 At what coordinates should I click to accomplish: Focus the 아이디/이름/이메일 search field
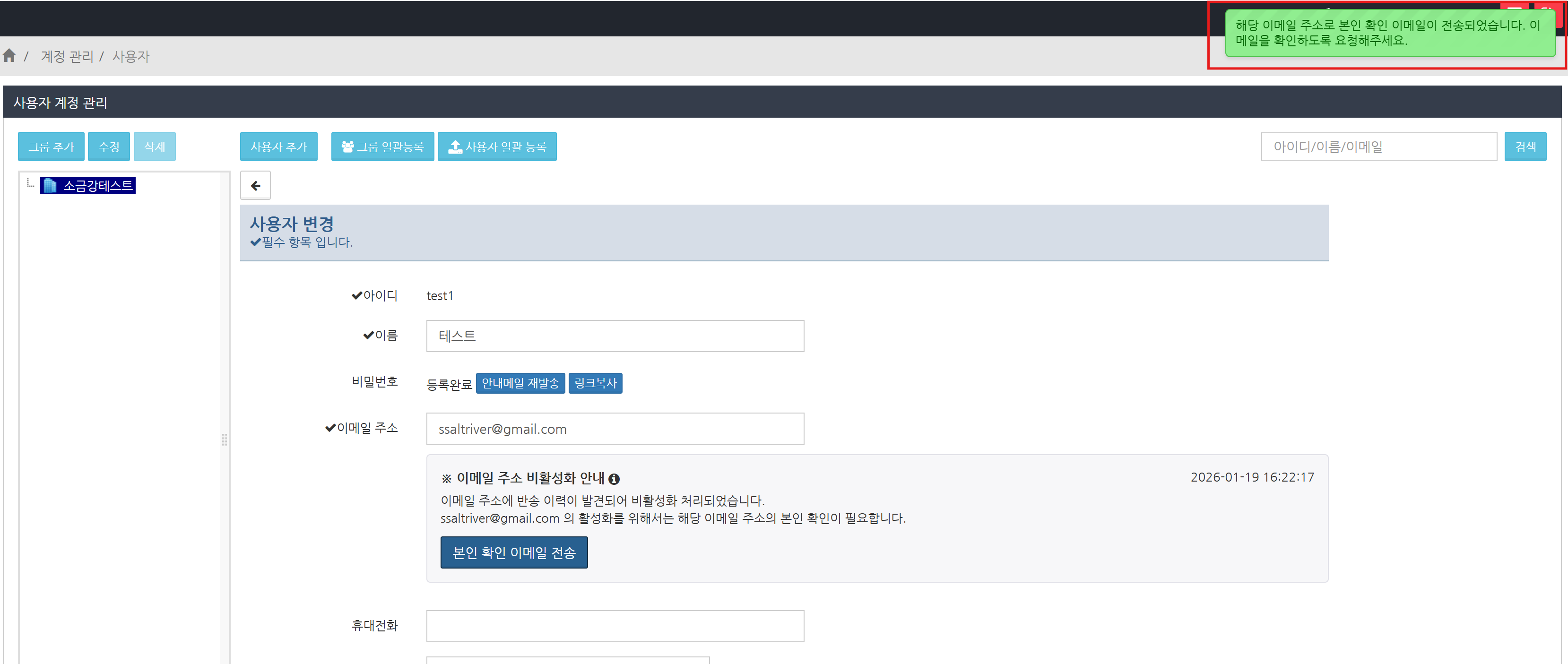(1378, 147)
